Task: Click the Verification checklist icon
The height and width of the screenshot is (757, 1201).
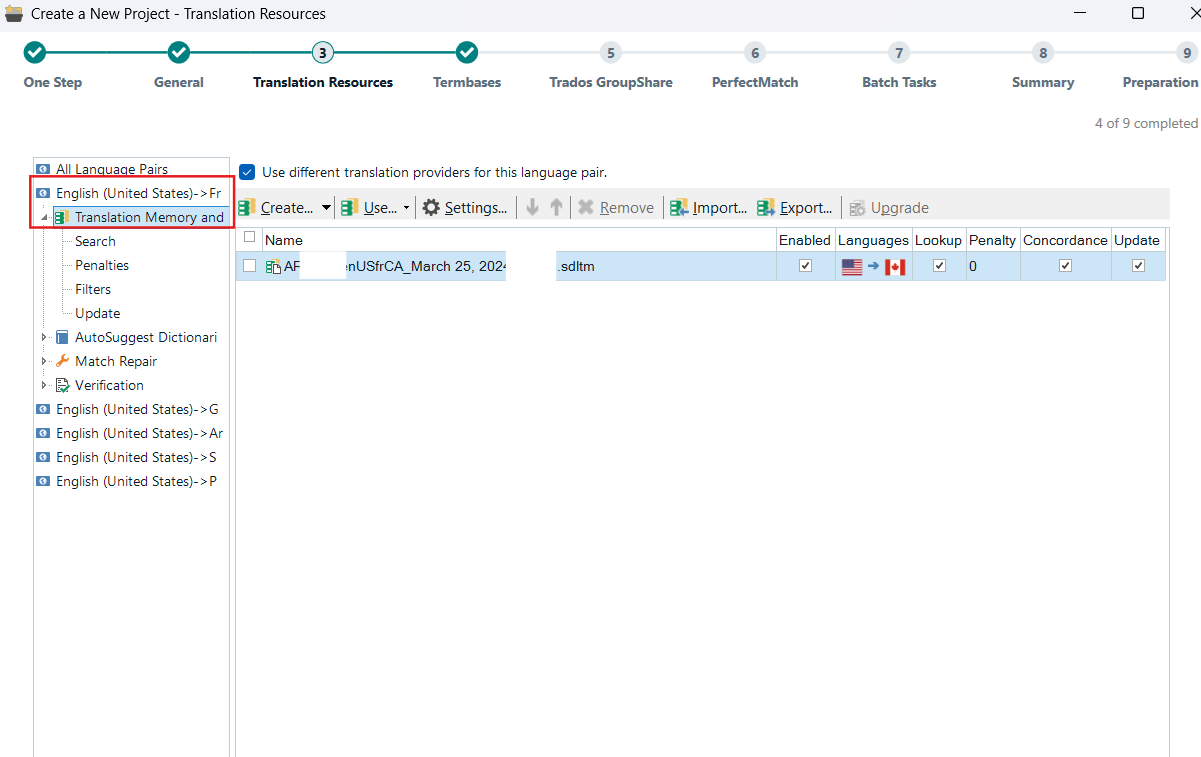Action: click(x=62, y=385)
